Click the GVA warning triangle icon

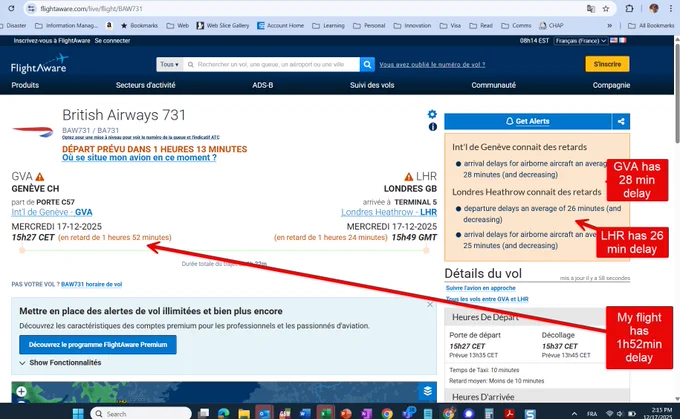pos(40,177)
